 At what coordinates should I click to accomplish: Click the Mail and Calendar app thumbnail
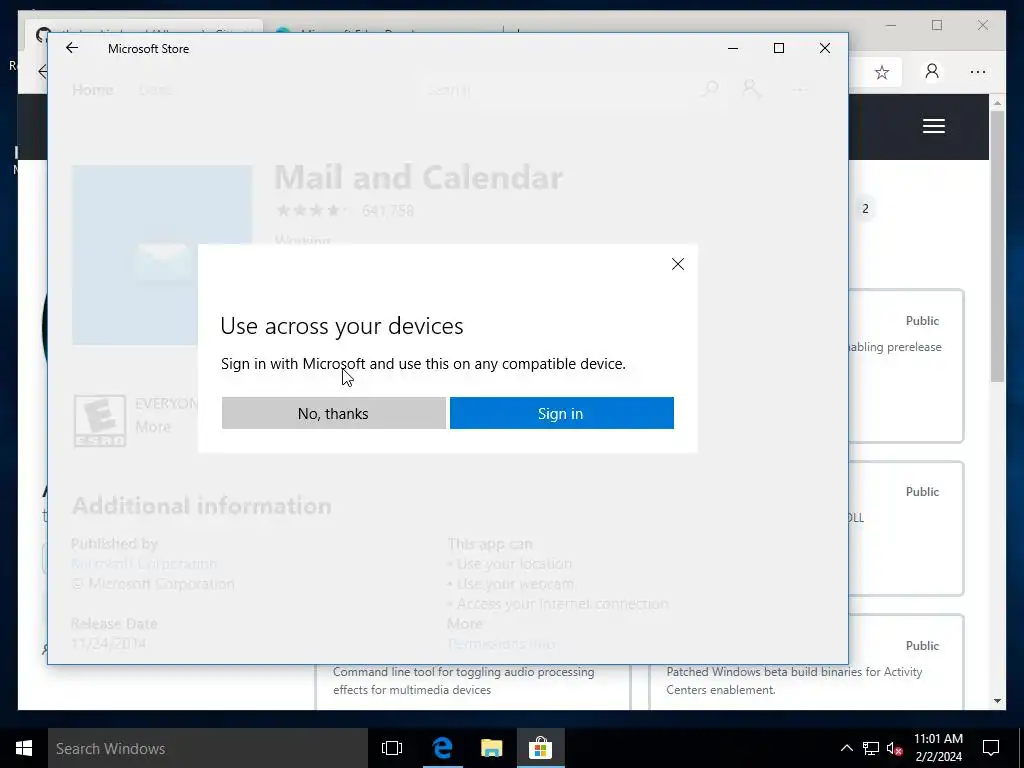pos(162,255)
